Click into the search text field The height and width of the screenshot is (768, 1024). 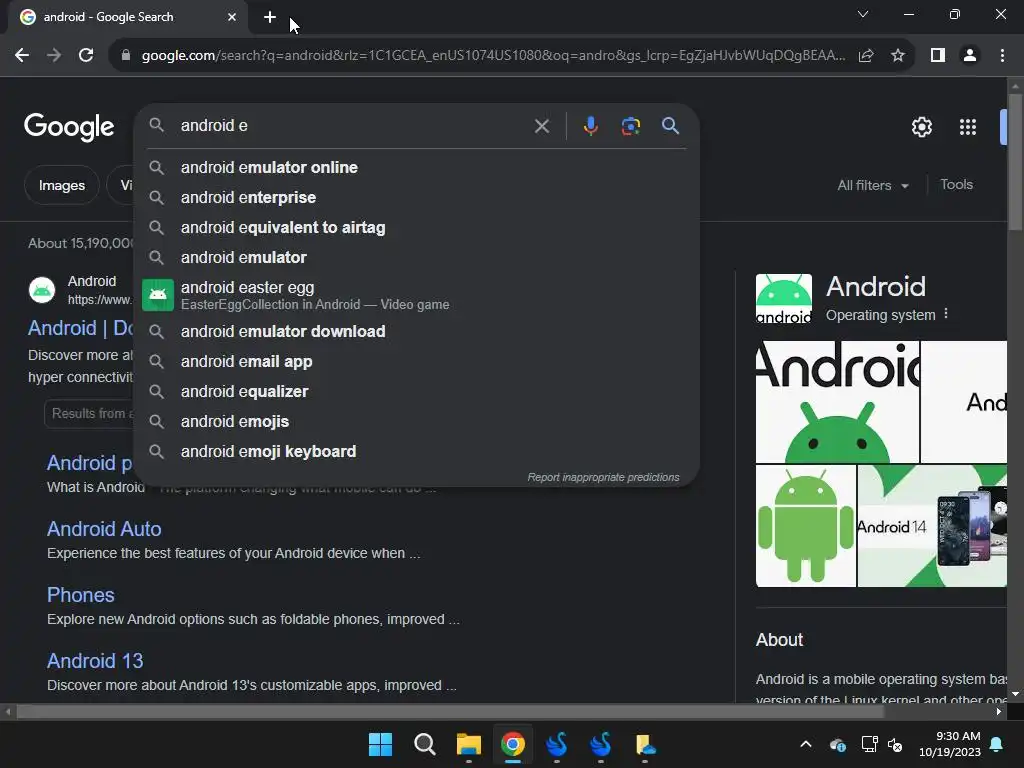click(353, 125)
